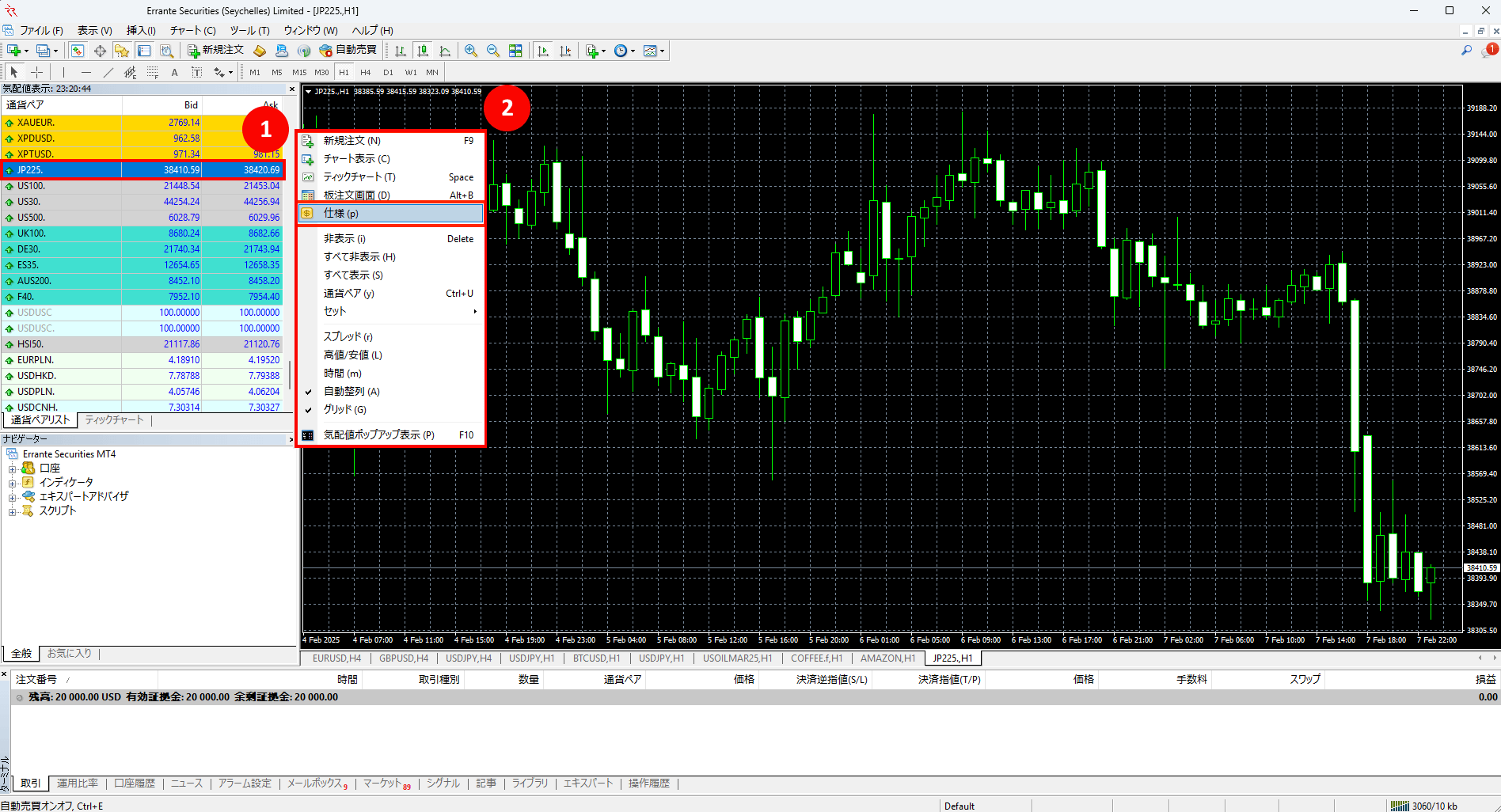This screenshot has width=1501, height=812.
Task: Click the tile windows icon
Action: [x=515, y=51]
